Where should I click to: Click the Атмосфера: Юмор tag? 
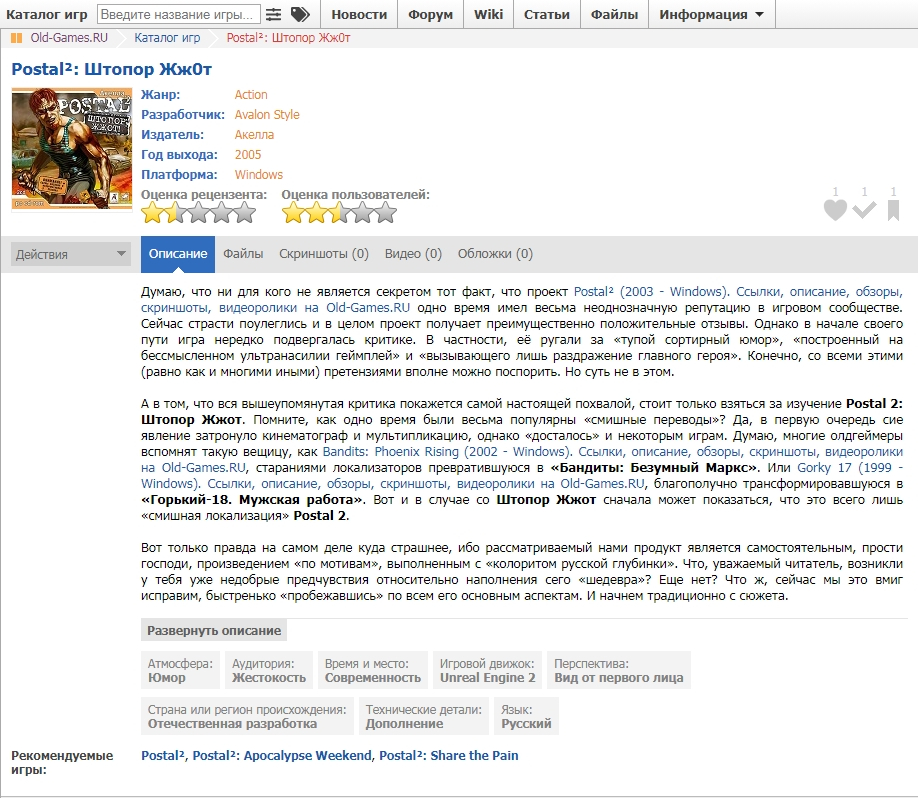click(x=180, y=670)
